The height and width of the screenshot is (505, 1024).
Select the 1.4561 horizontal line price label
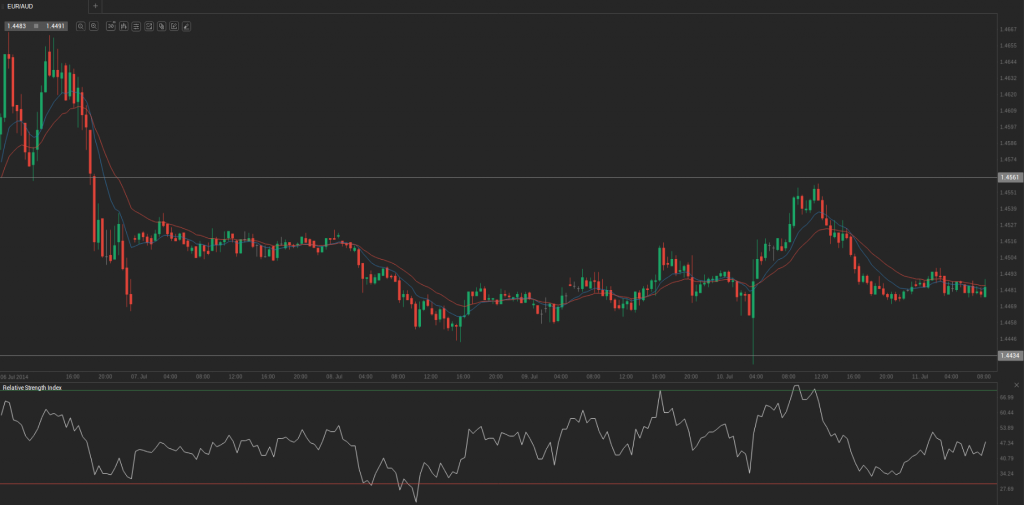pos(1010,177)
